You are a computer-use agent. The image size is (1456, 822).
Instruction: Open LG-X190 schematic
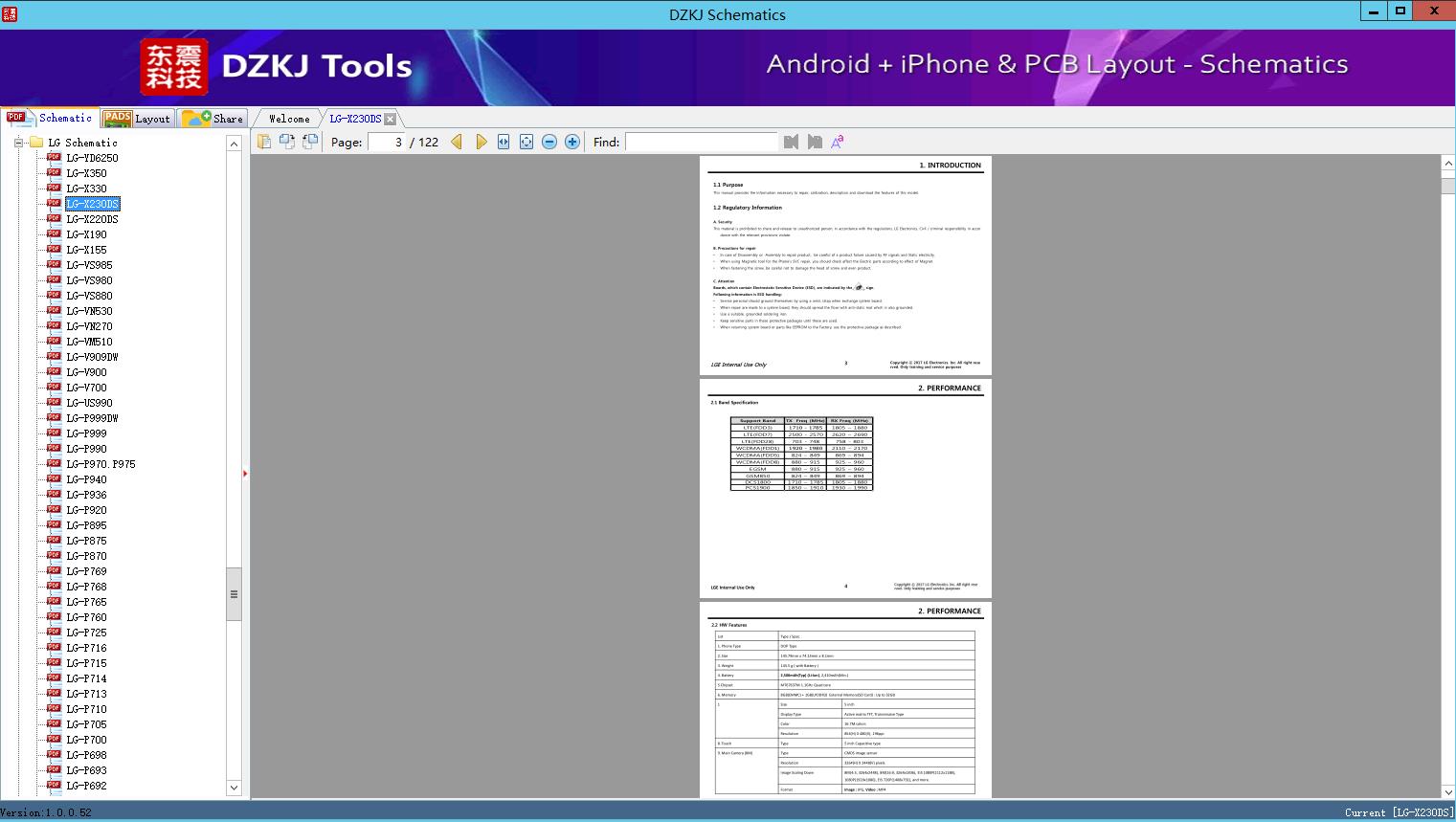click(86, 234)
